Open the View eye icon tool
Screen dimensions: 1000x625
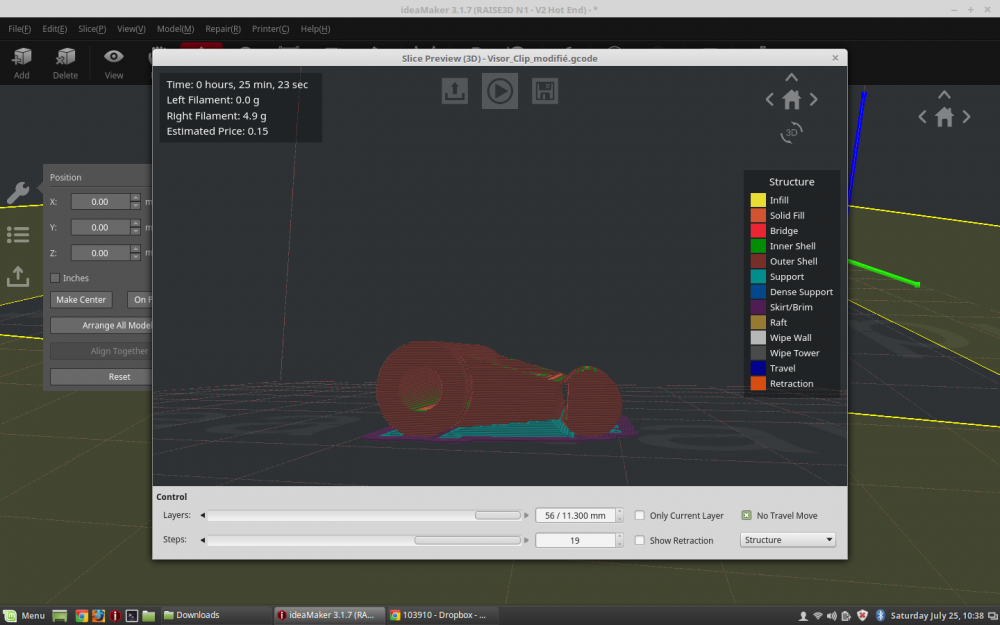point(114,64)
